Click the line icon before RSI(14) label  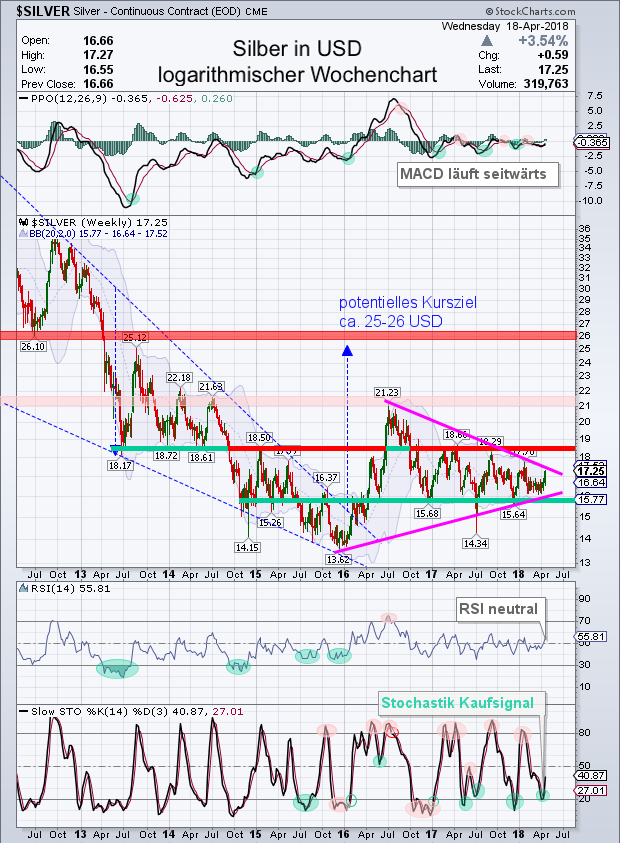click(24, 589)
